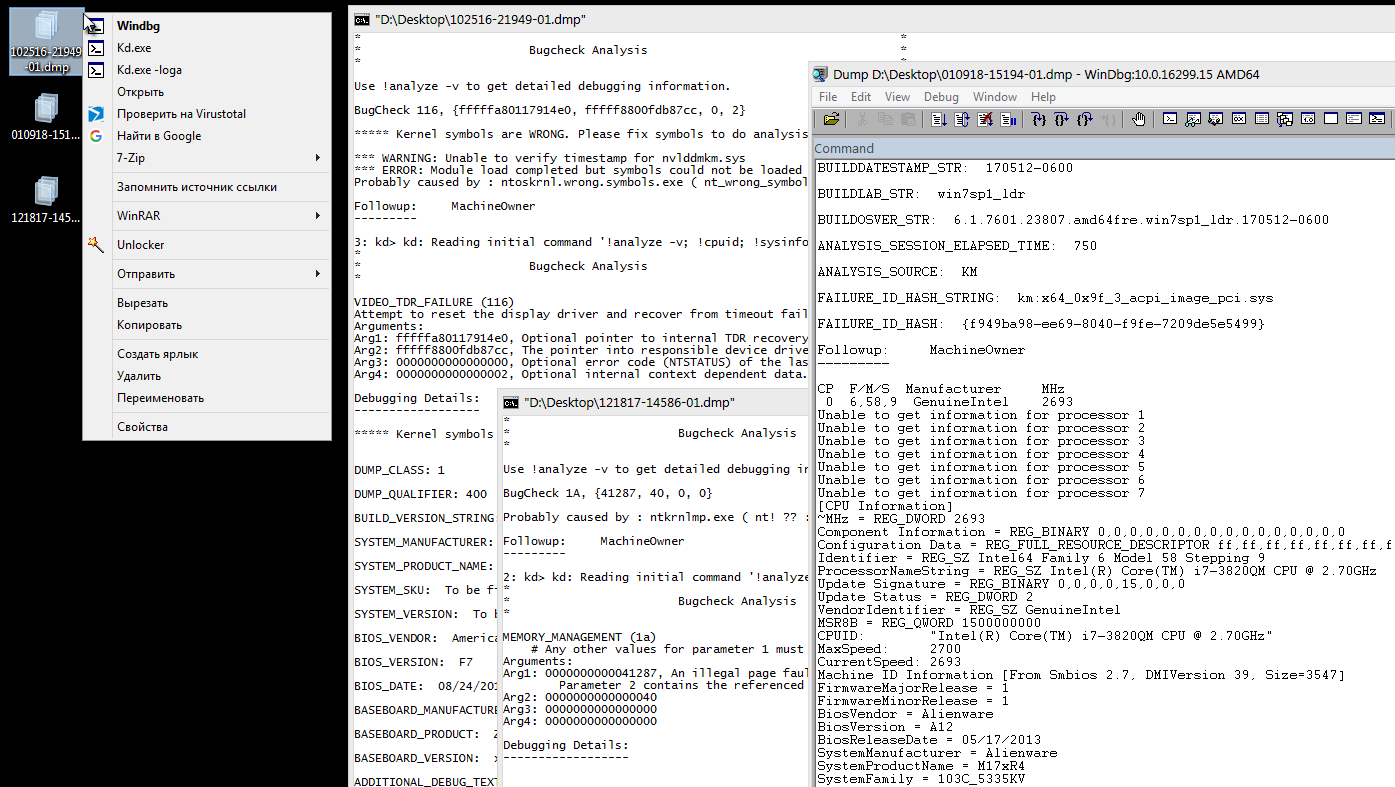Choose Запомнить источник ссылки menu entry
The height and width of the screenshot is (787, 1395).
click(207, 187)
